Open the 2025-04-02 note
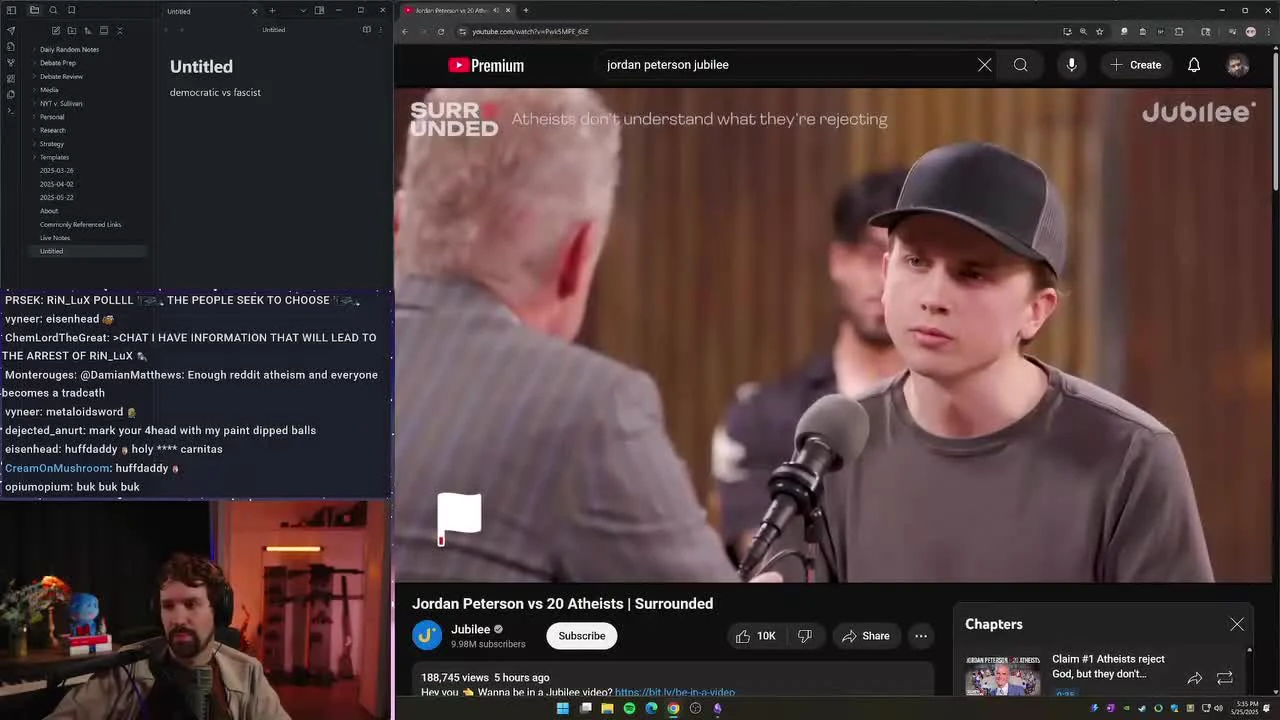 (x=56, y=184)
